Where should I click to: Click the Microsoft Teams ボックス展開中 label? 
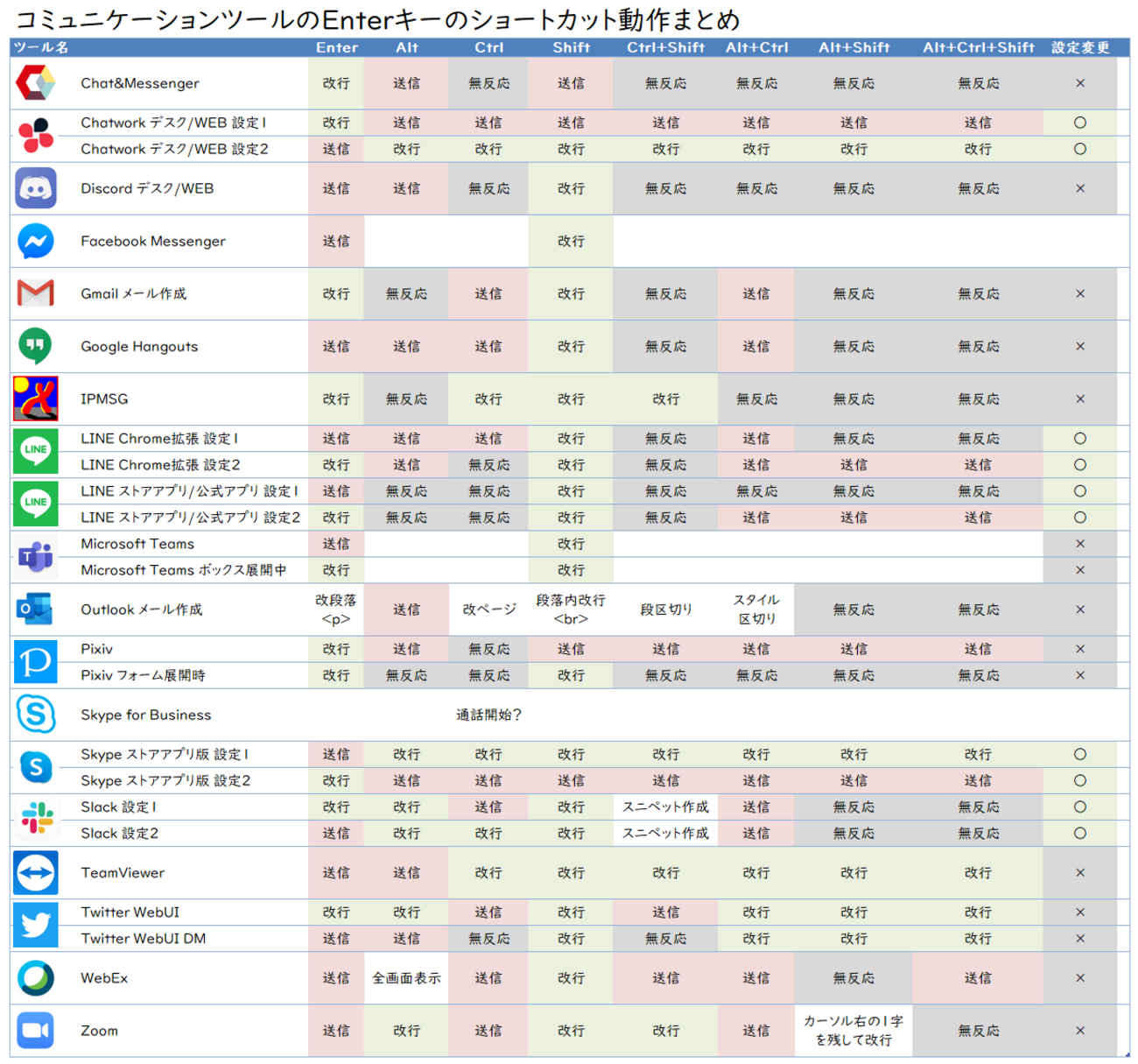click(x=184, y=569)
